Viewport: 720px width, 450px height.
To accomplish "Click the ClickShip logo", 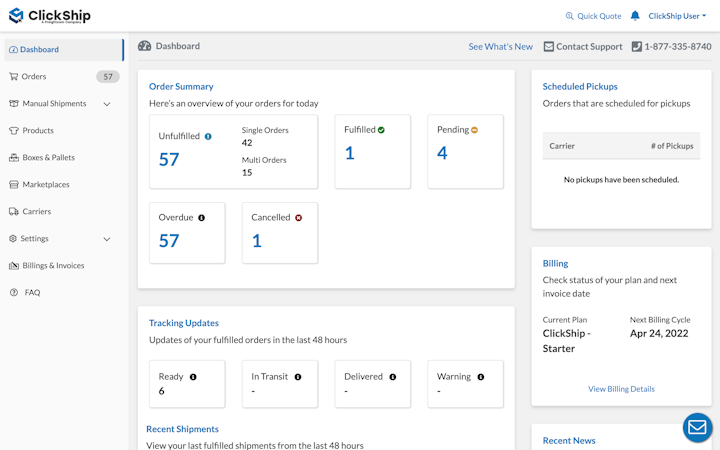I will coord(49,16).
